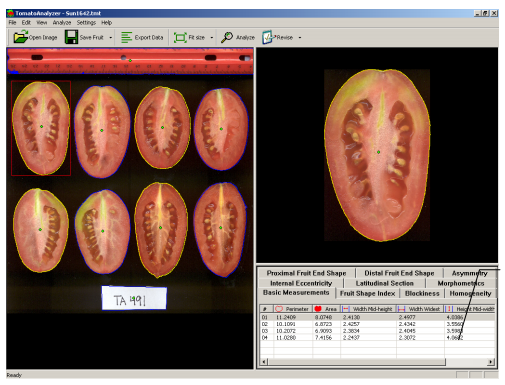Click the Open Image folder icon
The image size is (505, 385).
(x=20, y=37)
